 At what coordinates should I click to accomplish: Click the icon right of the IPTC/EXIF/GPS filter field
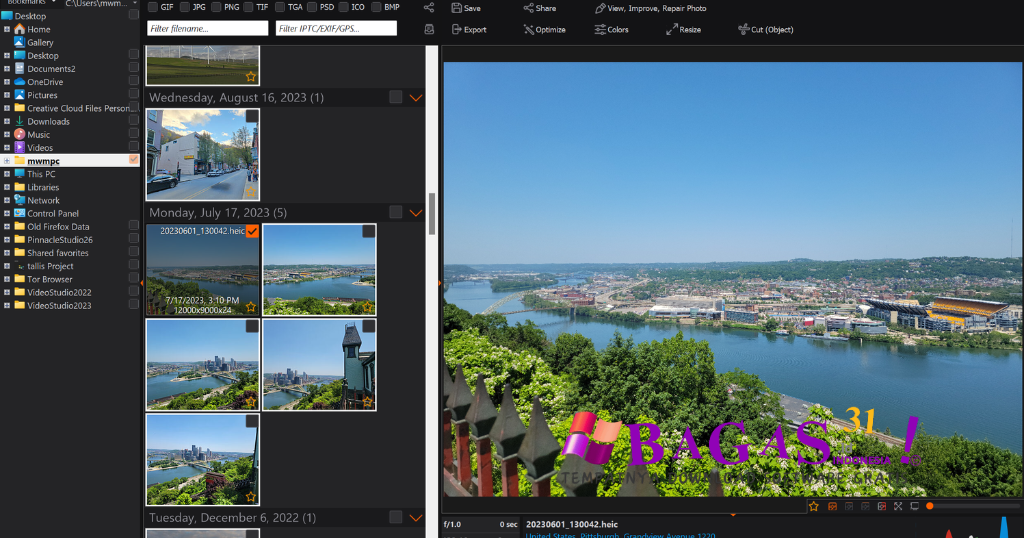[429, 29]
